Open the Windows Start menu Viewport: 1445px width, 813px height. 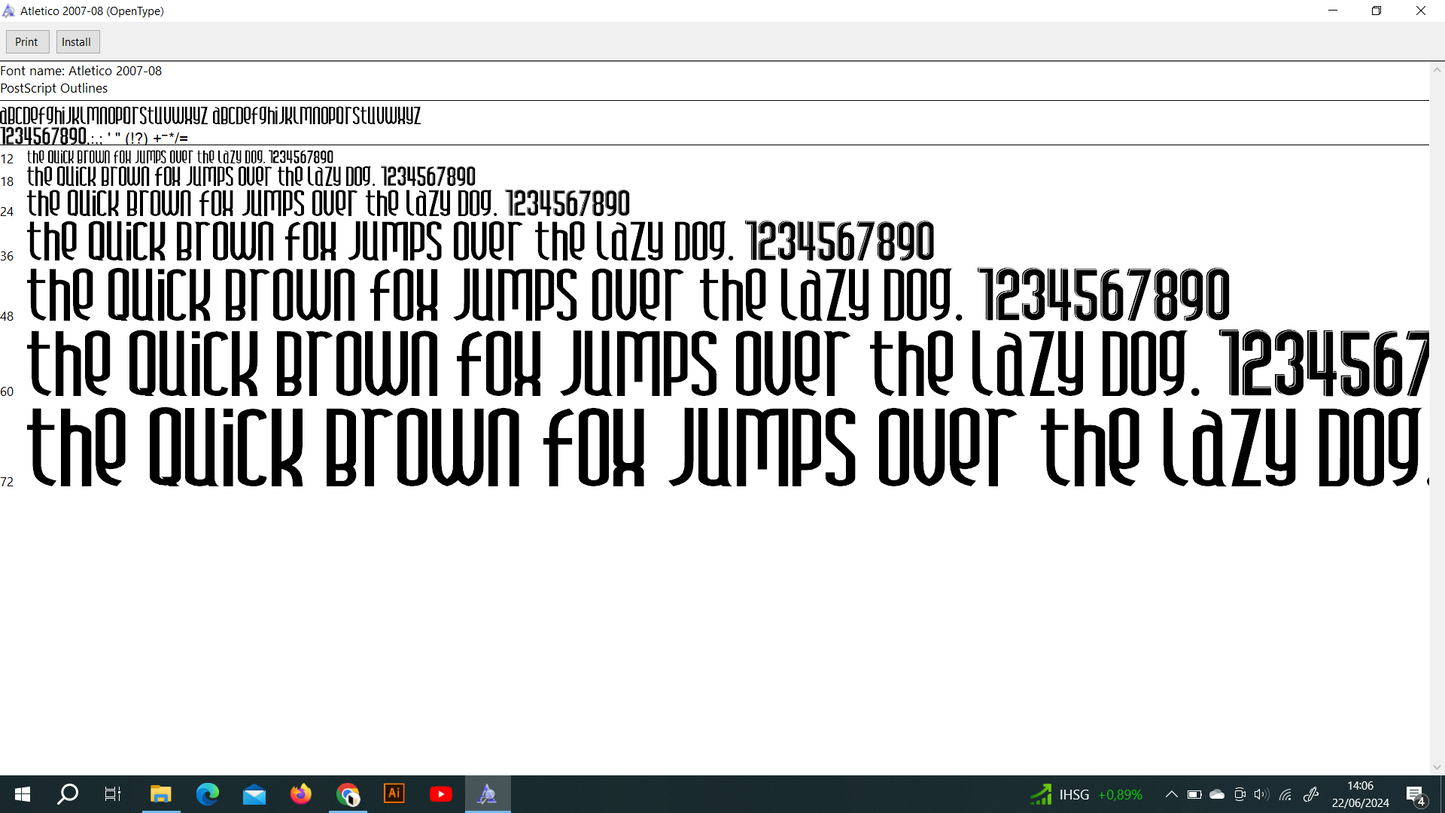pos(22,795)
